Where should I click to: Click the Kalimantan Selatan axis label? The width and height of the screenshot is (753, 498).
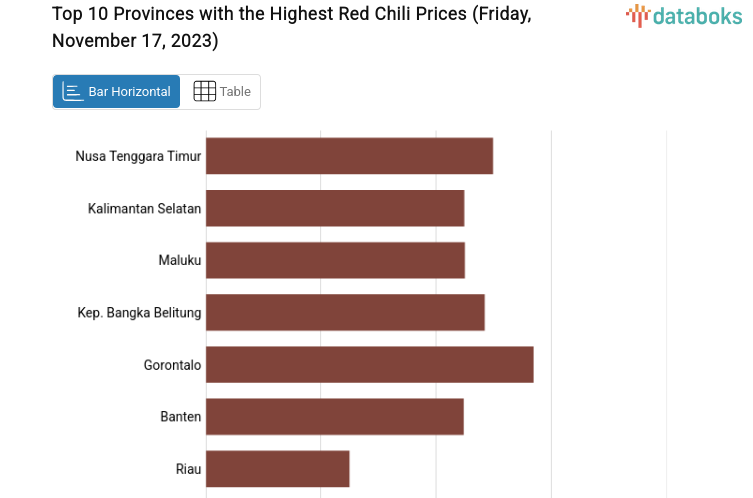click(x=144, y=208)
